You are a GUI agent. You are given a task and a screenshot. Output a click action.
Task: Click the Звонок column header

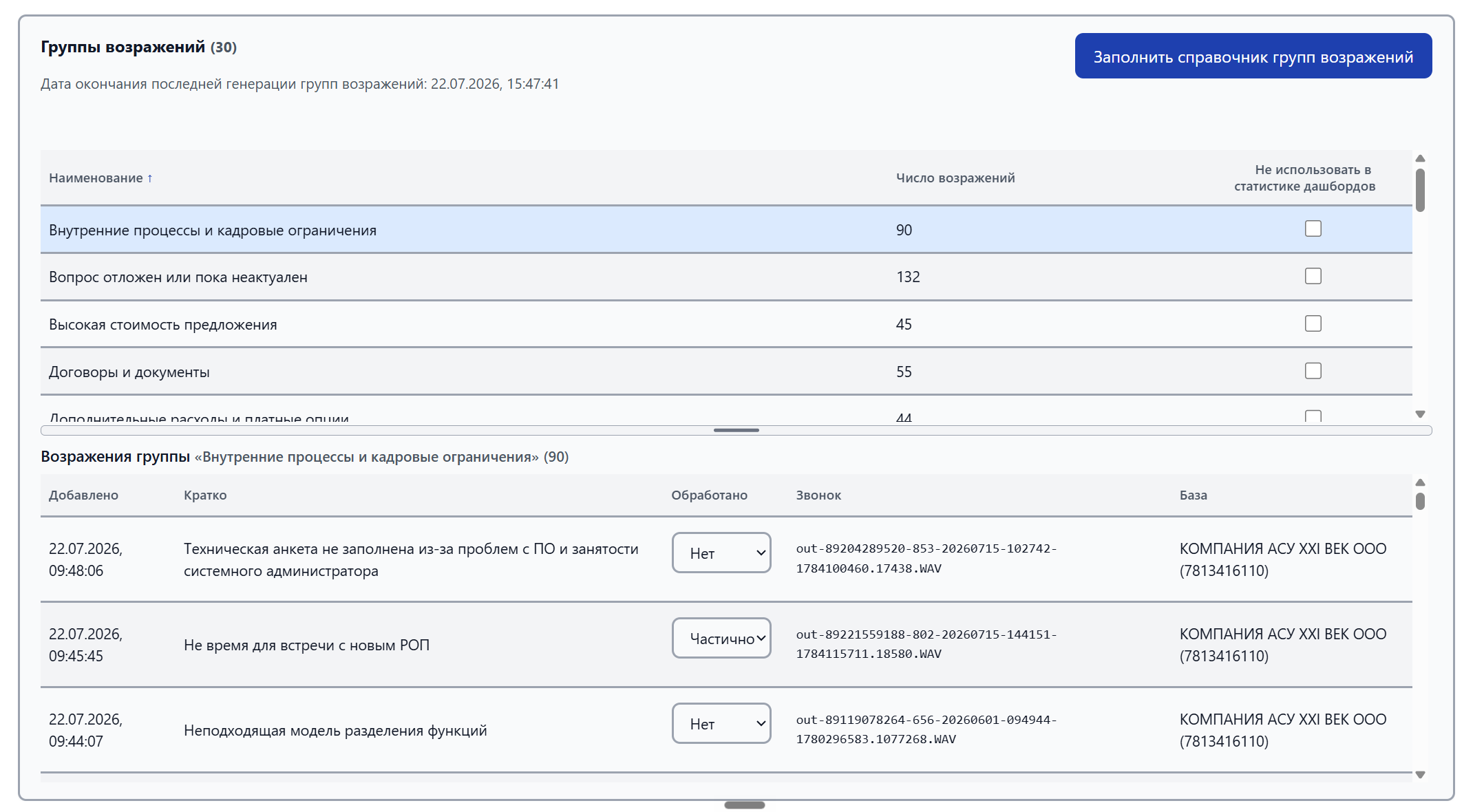(x=818, y=495)
